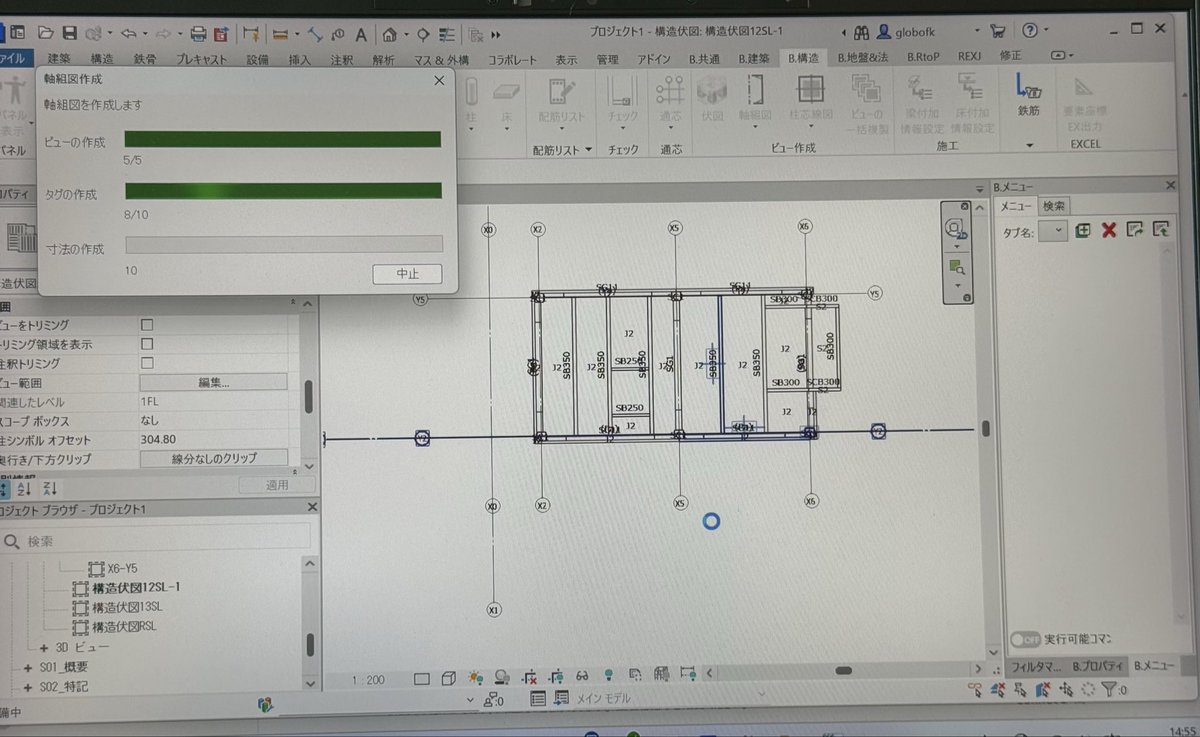Click the globofk user account button
1200x737 pixels.
click(906, 30)
